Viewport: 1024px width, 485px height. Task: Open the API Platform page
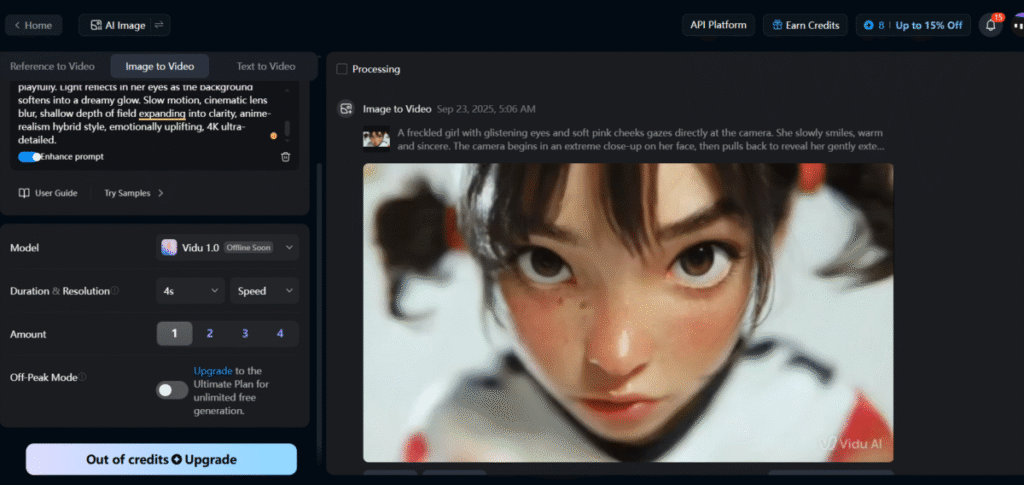point(718,25)
